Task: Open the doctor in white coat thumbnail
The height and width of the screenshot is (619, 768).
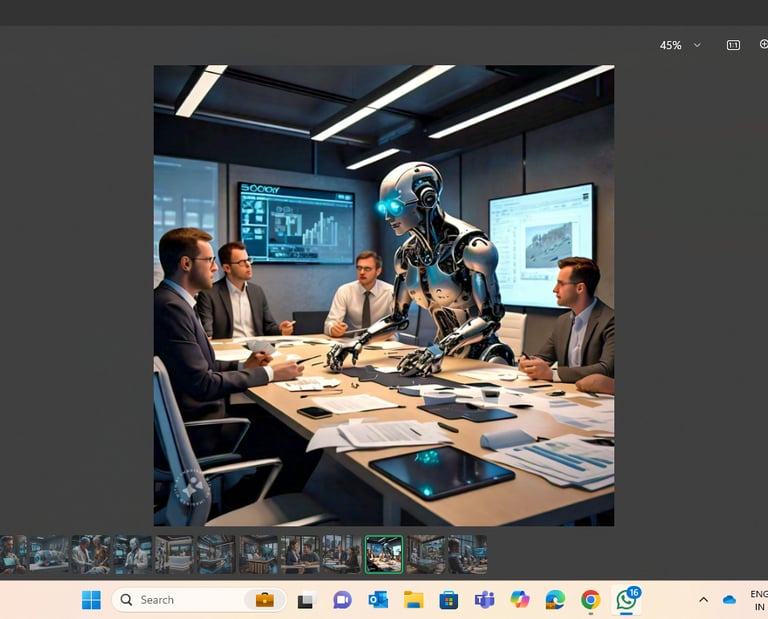Action: 133,554
